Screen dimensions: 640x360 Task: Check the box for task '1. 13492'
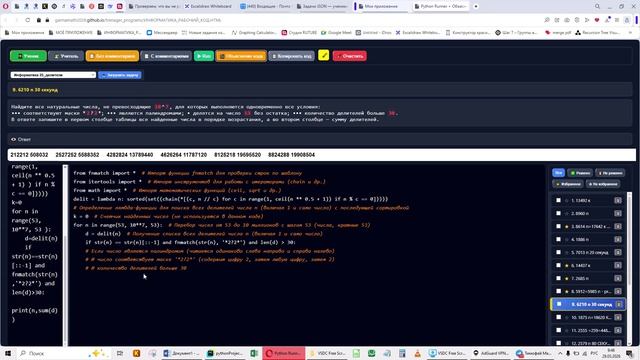click(x=558, y=200)
